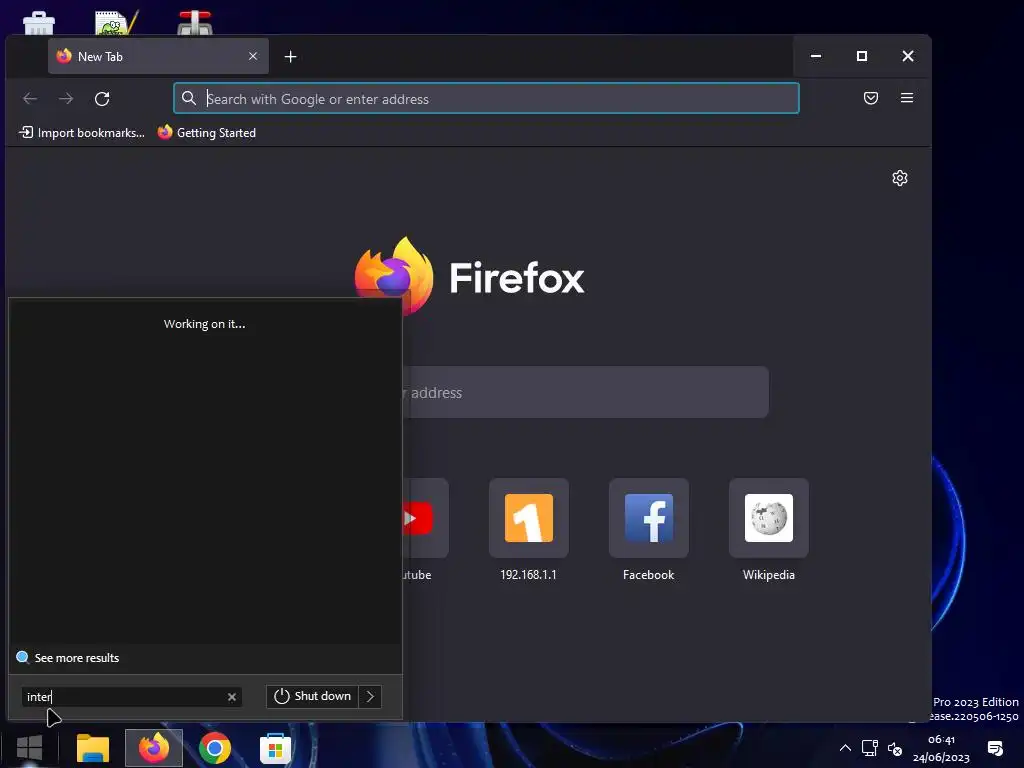
Task: Focus the new tab page search box
Action: click(x=585, y=392)
